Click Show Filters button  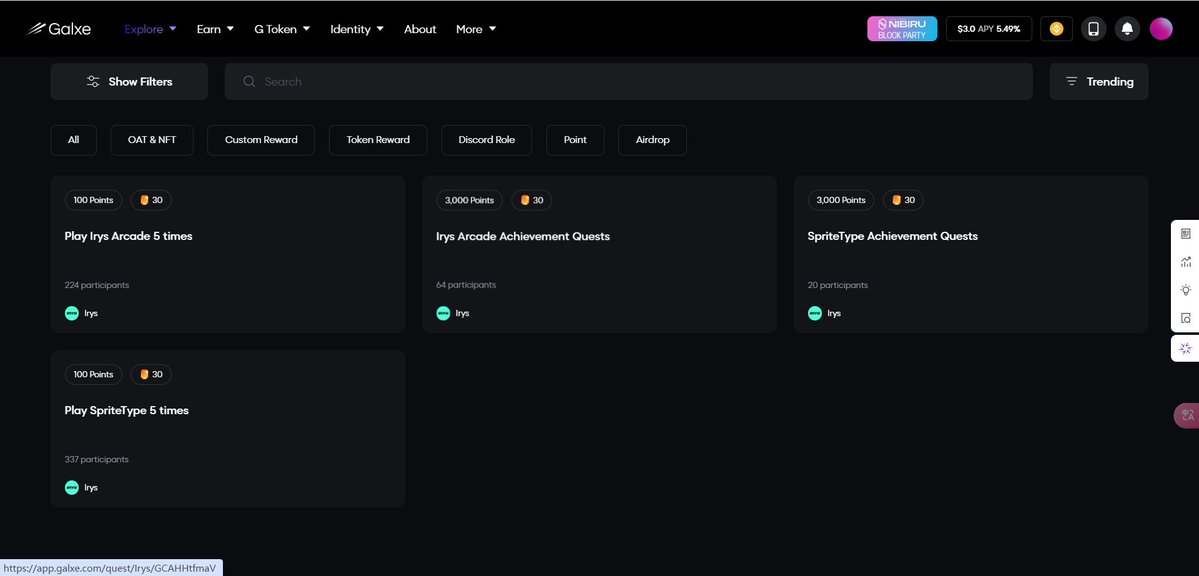(129, 82)
